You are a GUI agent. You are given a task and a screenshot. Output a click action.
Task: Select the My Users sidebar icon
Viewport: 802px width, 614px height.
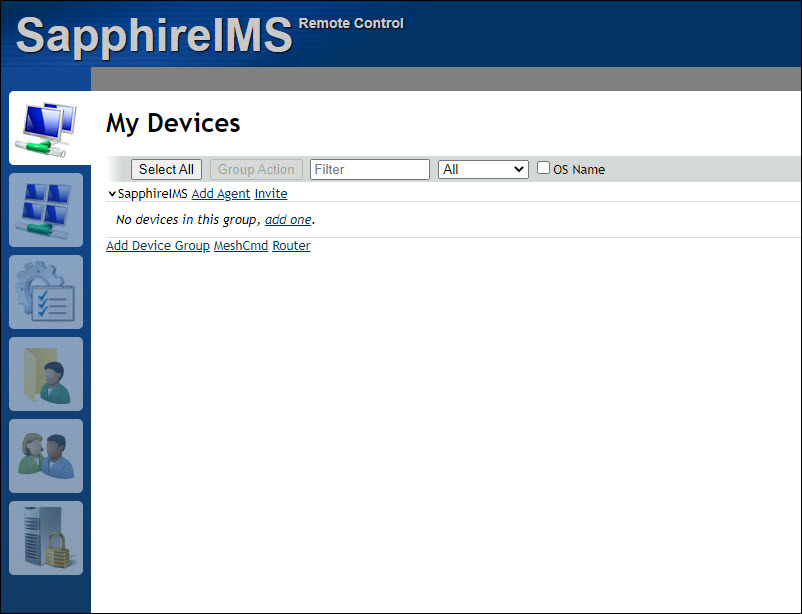45,456
